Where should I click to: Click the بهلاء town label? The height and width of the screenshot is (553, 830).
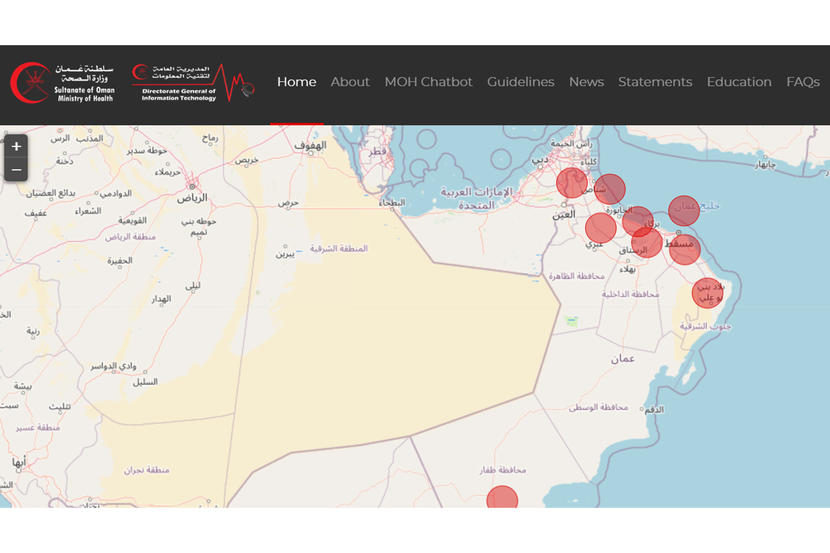pos(628,269)
